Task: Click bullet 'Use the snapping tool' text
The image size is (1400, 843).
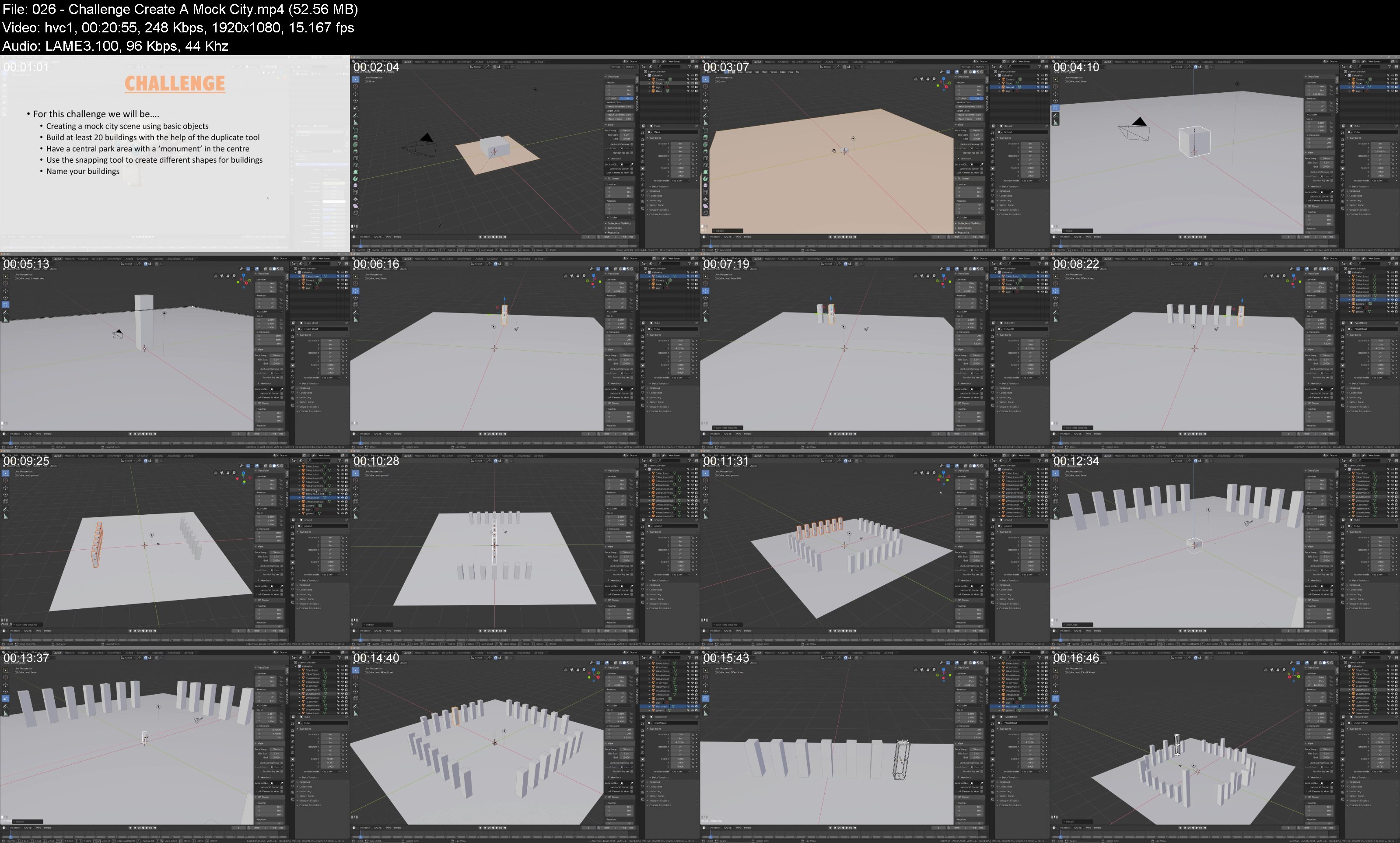Action: (x=154, y=160)
